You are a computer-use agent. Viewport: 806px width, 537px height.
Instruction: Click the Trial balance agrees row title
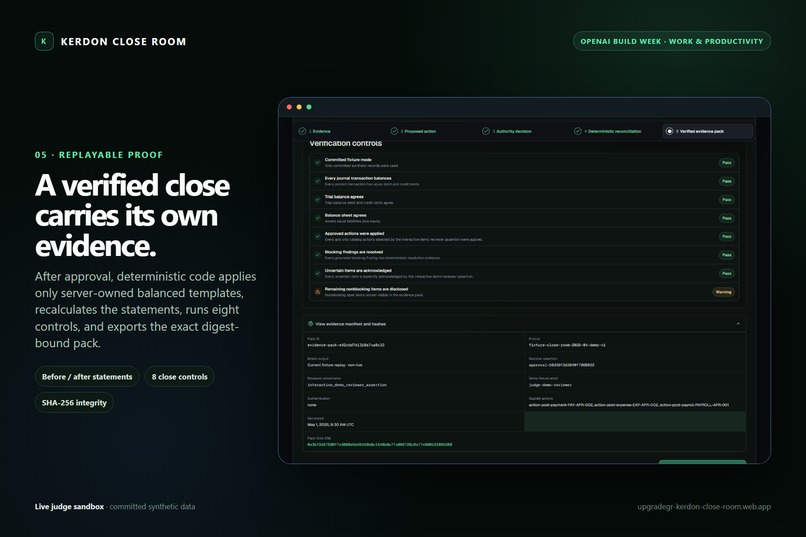pyautogui.click(x=344, y=197)
